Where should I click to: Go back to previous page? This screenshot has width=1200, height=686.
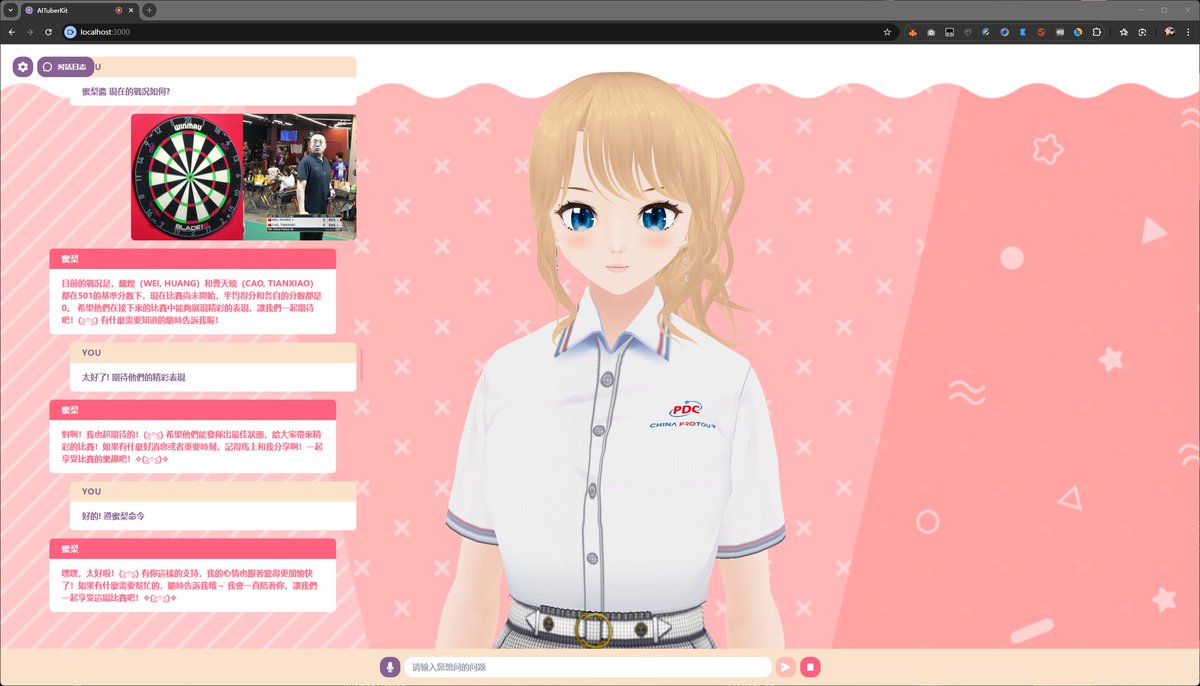11,32
